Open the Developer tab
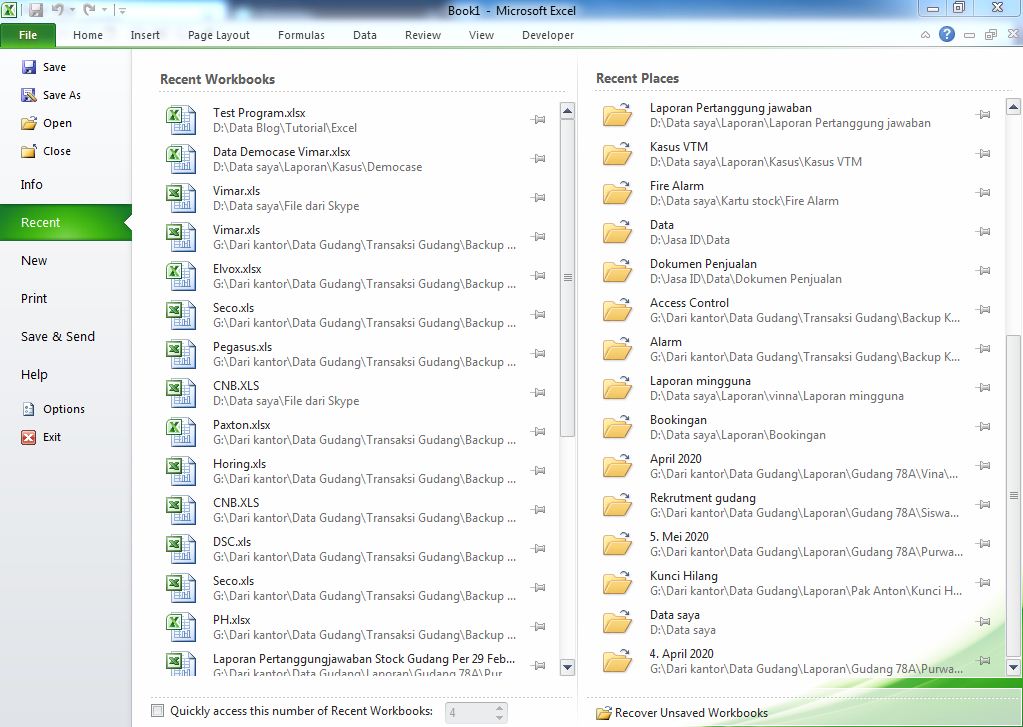This screenshot has width=1023, height=727. [x=548, y=35]
